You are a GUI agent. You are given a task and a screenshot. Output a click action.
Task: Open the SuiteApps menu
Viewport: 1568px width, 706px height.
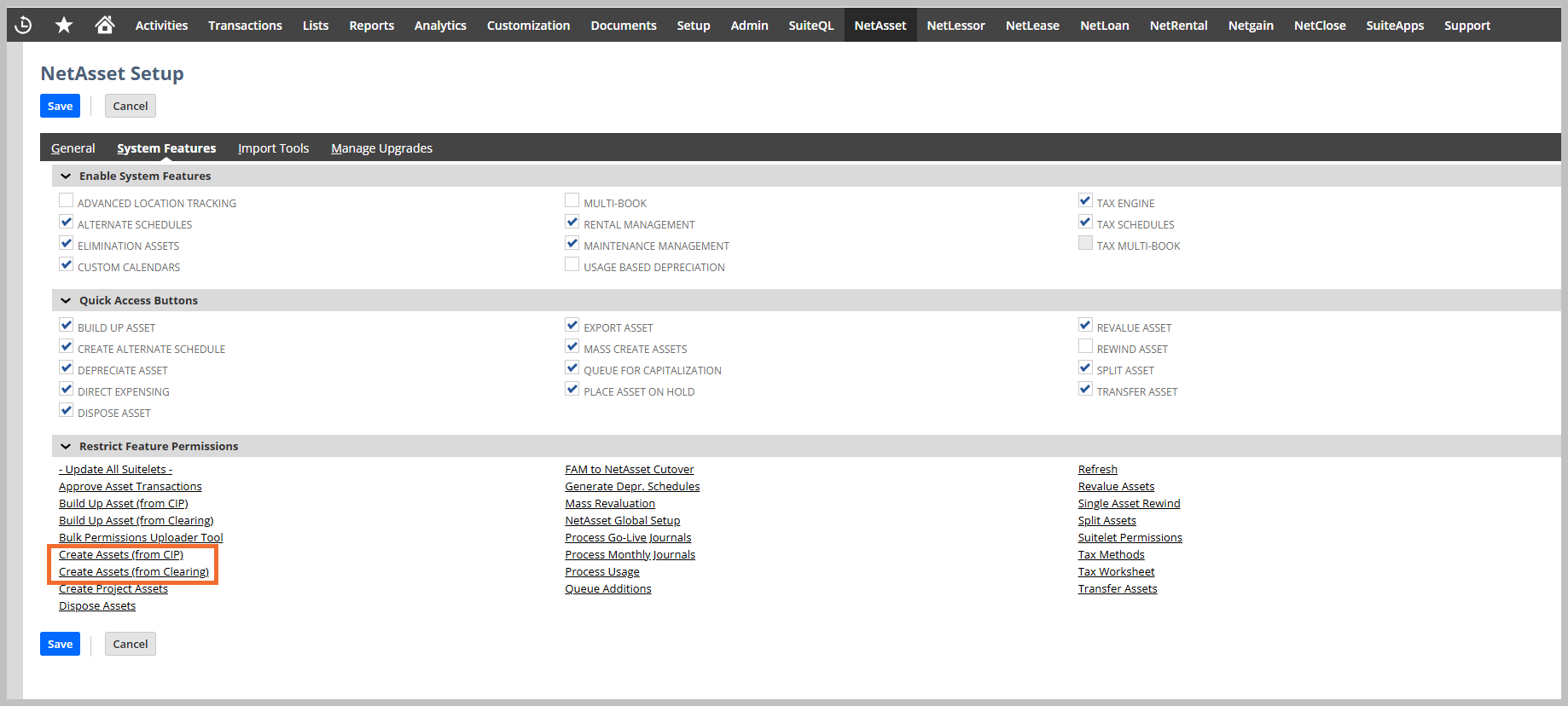(x=1395, y=26)
